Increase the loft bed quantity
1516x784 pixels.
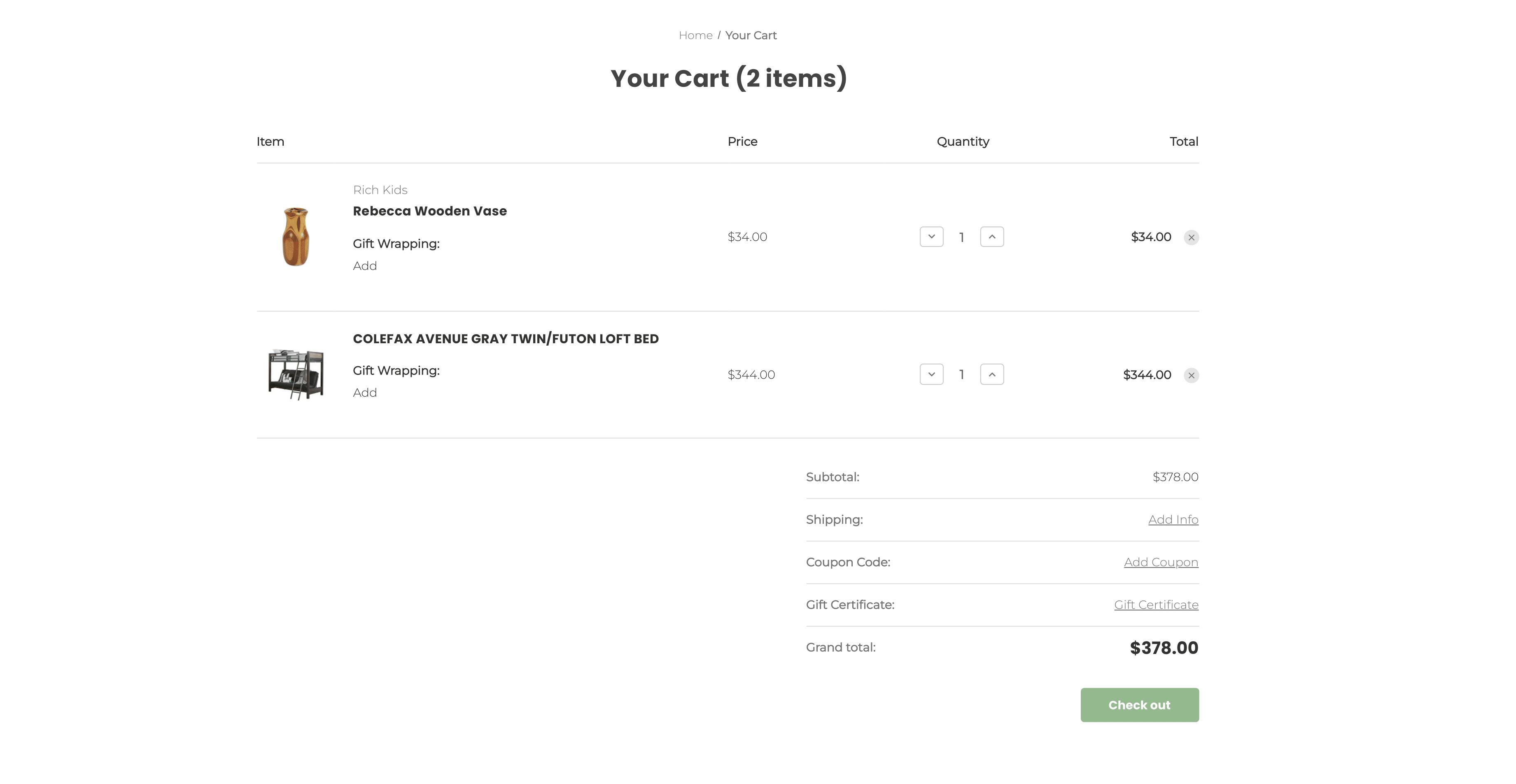click(x=991, y=374)
